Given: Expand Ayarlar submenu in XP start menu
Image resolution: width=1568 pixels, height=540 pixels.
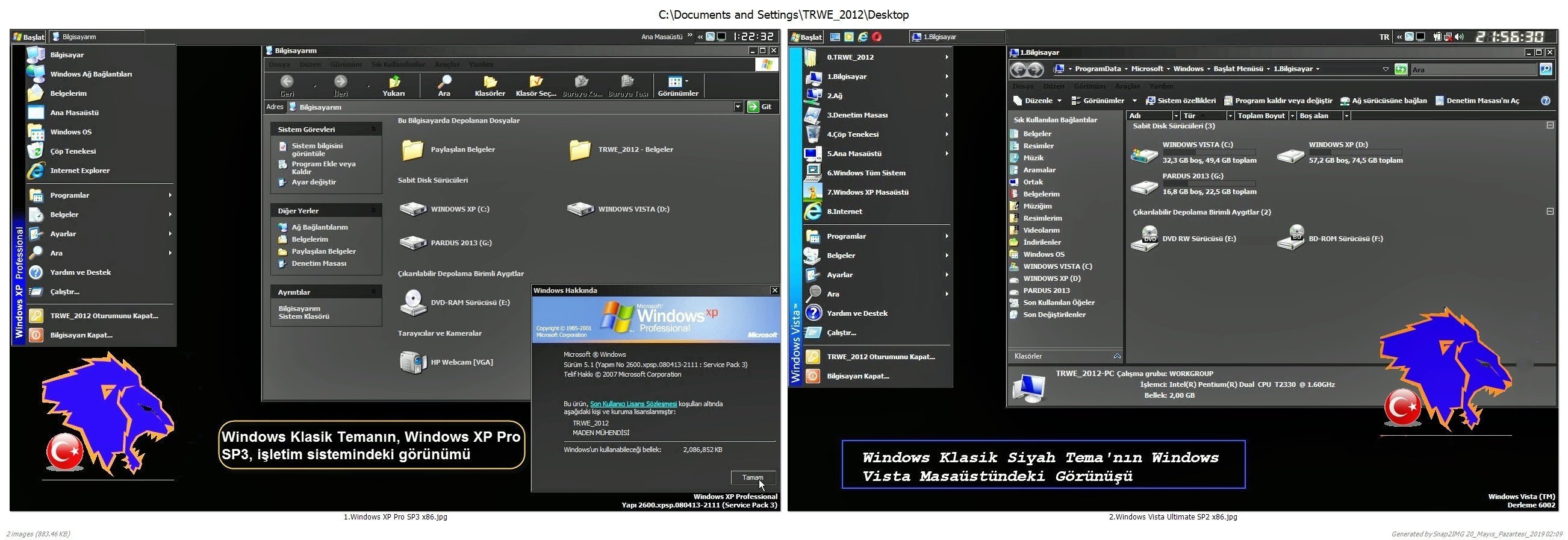Looking at the screenshot, I should click(99, 234).
